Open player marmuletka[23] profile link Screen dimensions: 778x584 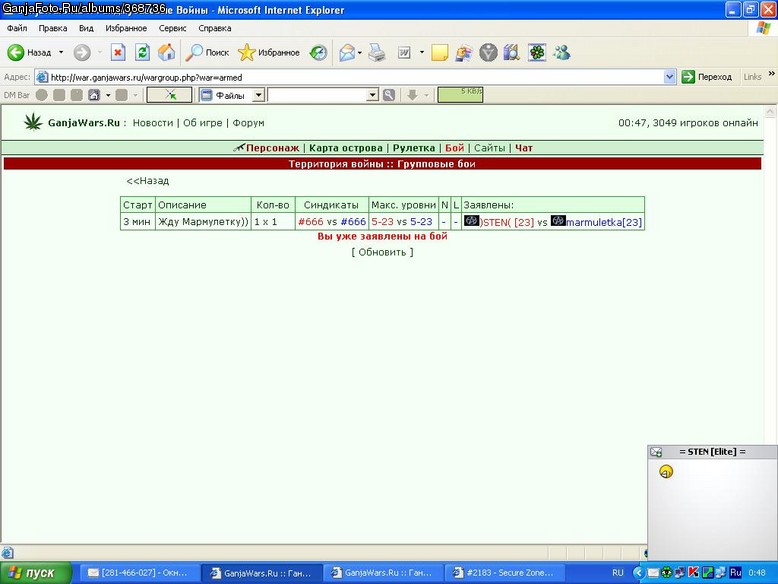(x=604, y=222)
